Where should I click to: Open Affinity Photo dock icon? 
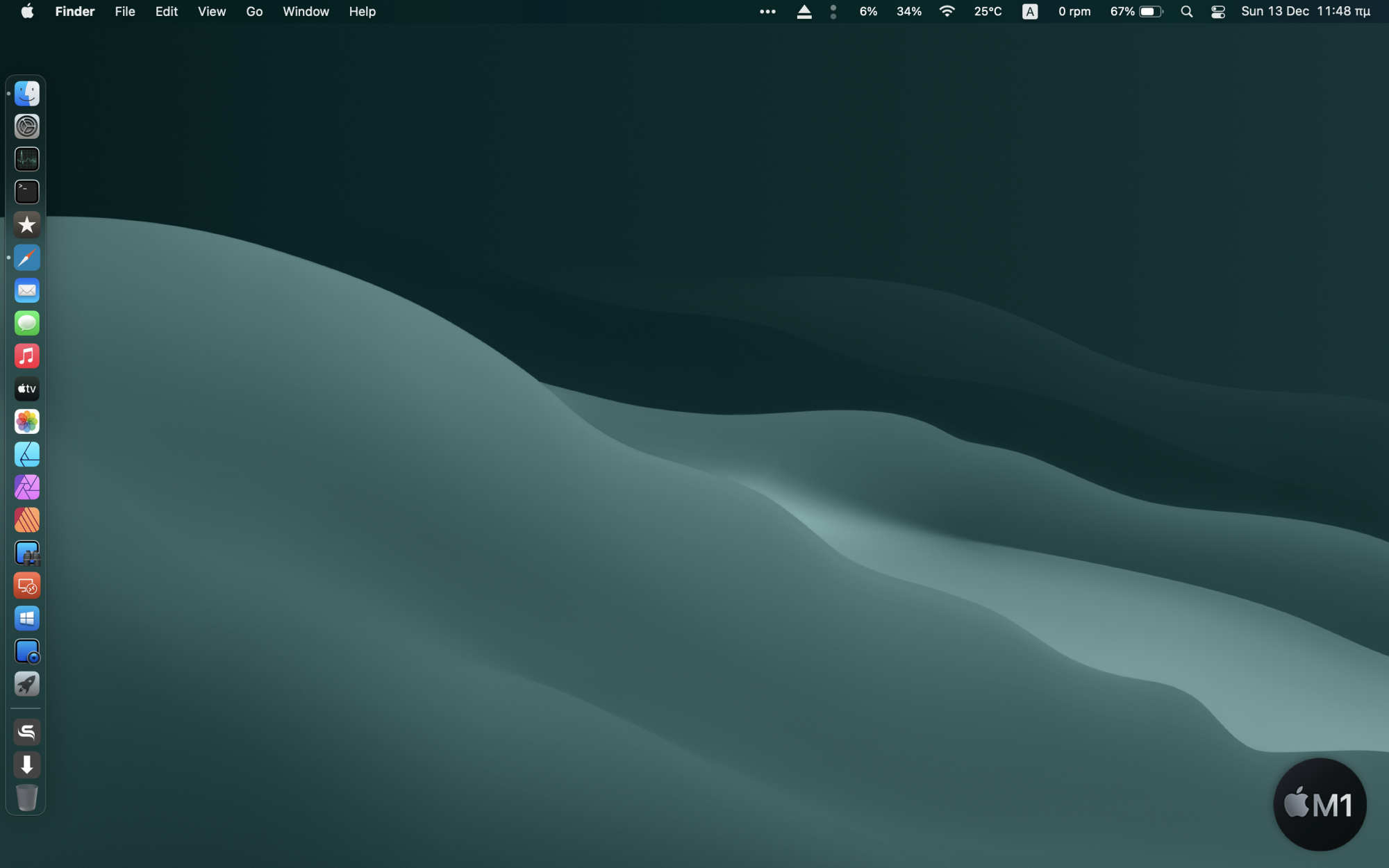(x=27, y=487)
